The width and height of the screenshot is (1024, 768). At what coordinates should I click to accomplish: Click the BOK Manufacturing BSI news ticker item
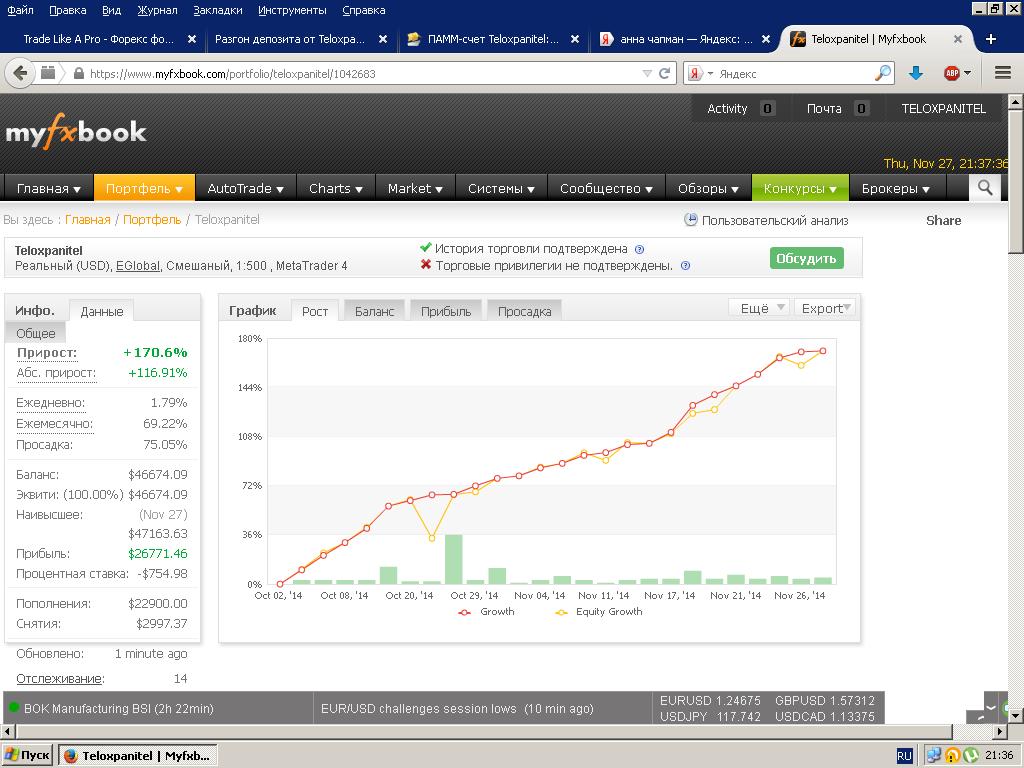[118, 708]
